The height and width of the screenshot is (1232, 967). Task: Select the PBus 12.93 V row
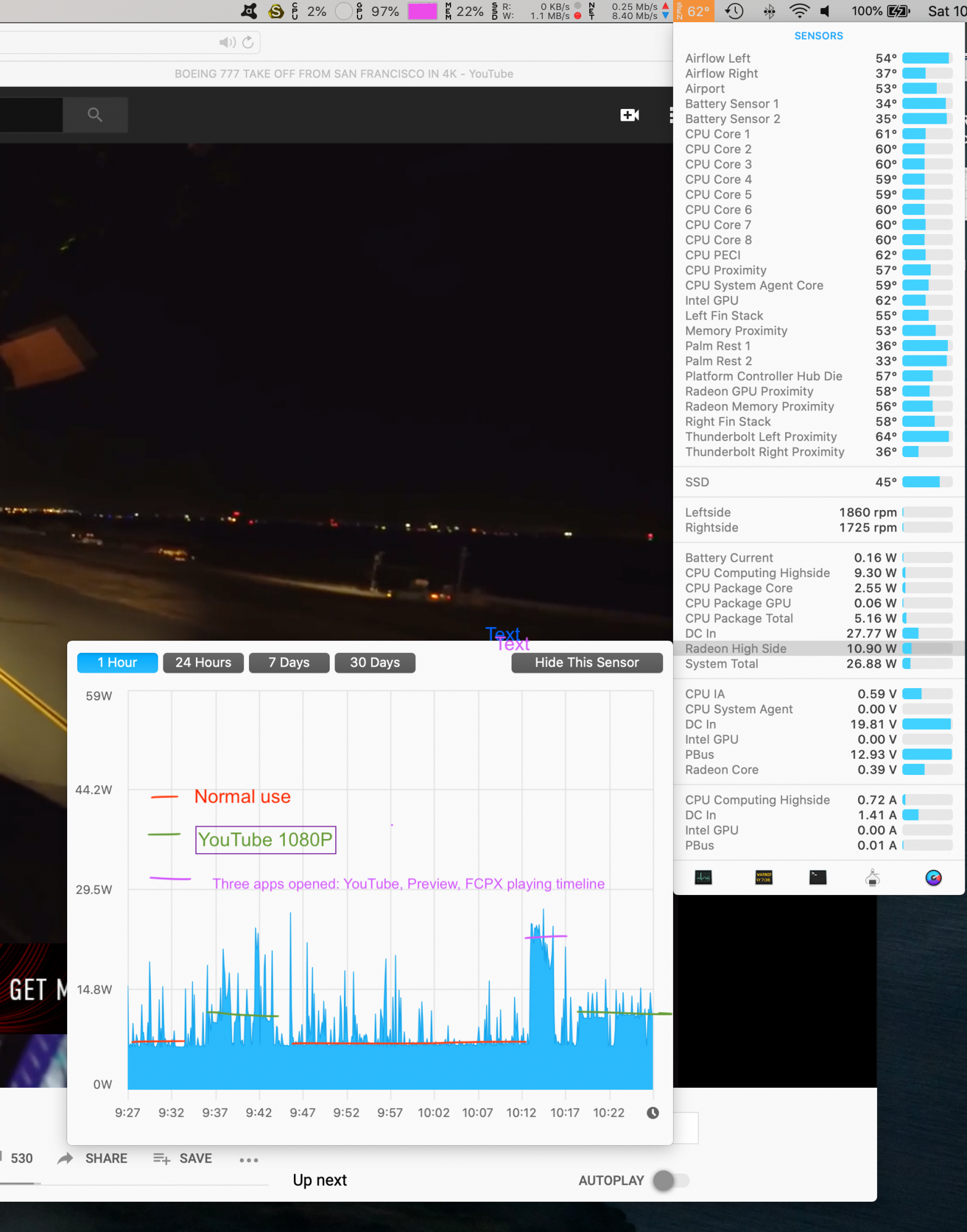pos(818,754)
